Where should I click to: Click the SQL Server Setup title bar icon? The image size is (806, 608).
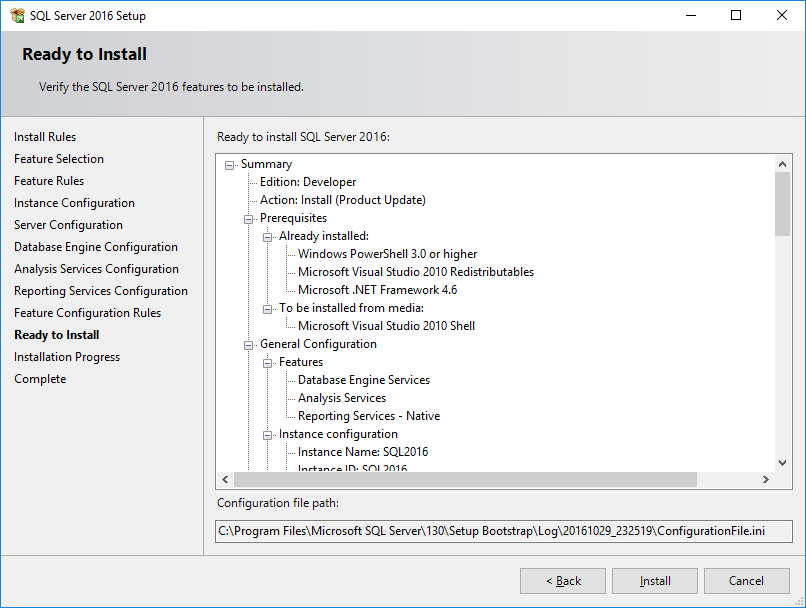pyautogui.click(x=17, y=15)
